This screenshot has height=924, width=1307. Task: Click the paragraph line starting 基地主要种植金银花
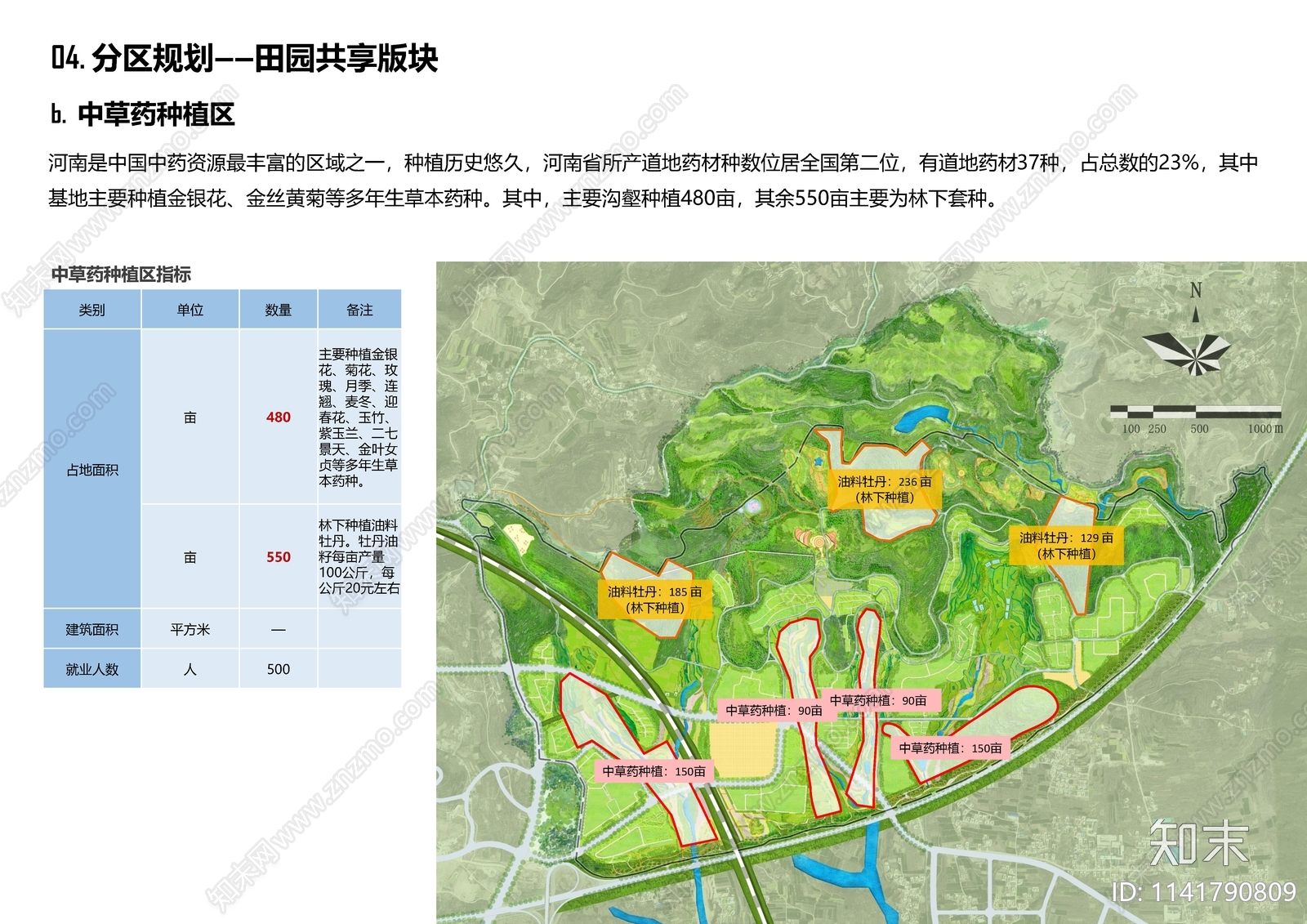click(x=523, y=199)
